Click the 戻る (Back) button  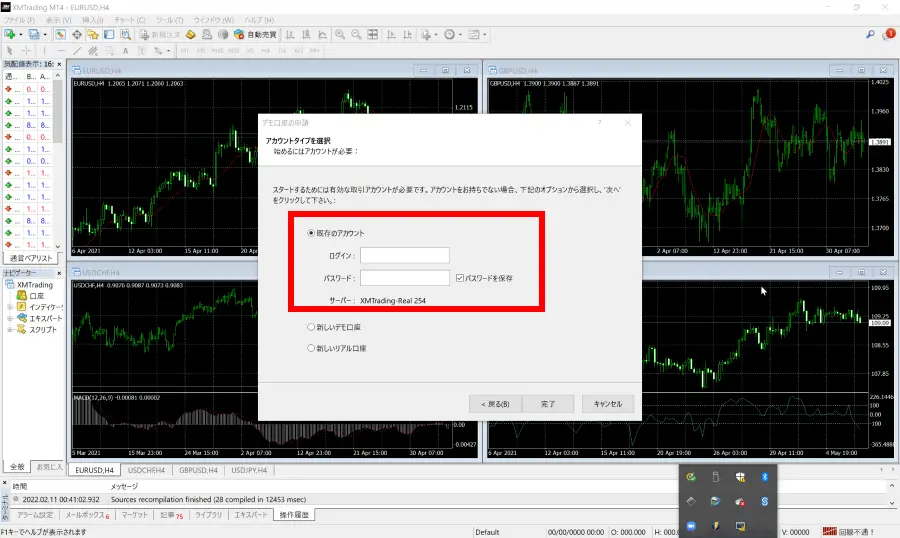(x=495, y=404)
